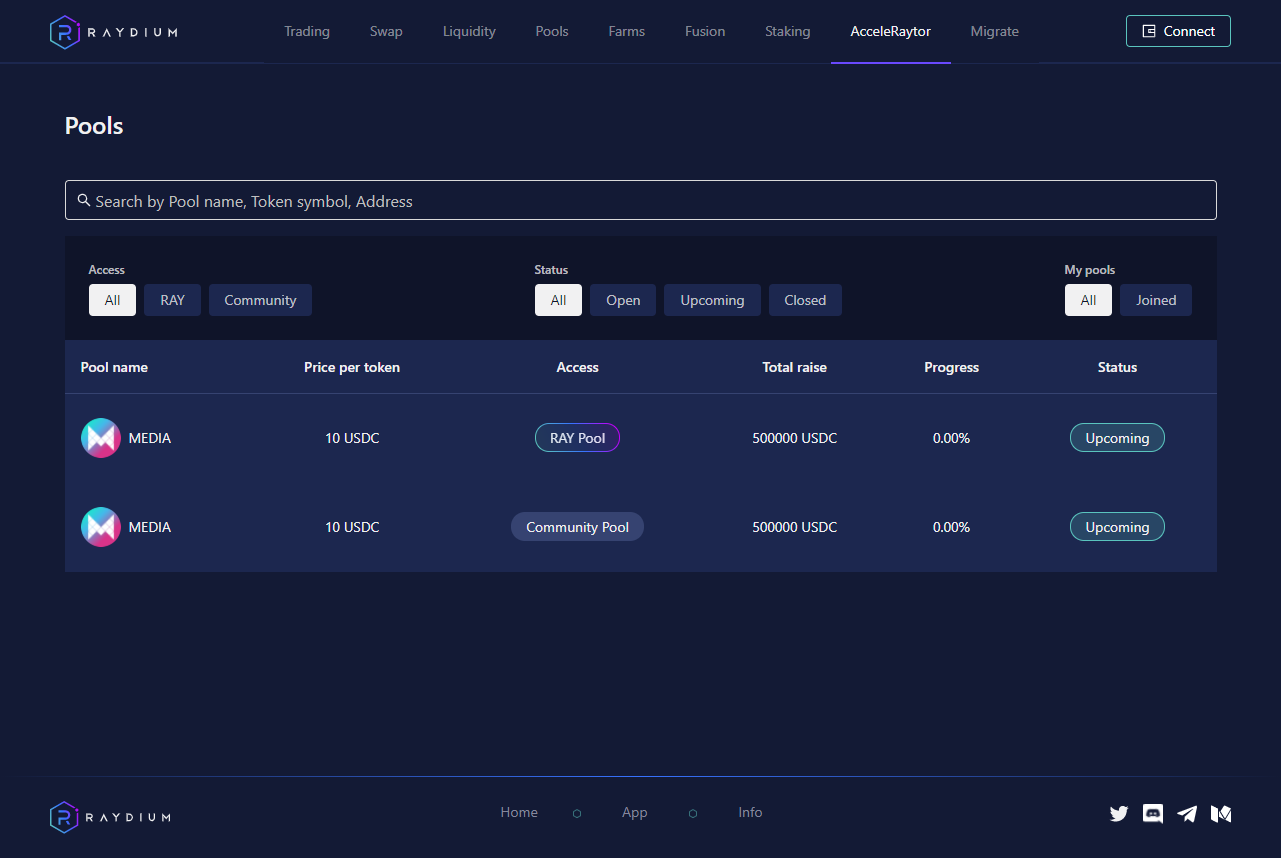Open the Telegram link icon
1281x858 pixels.
click(1187, 814)
